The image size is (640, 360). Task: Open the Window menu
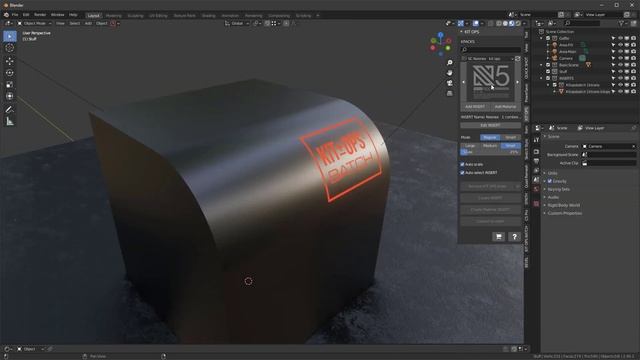[x=58, y=15]
